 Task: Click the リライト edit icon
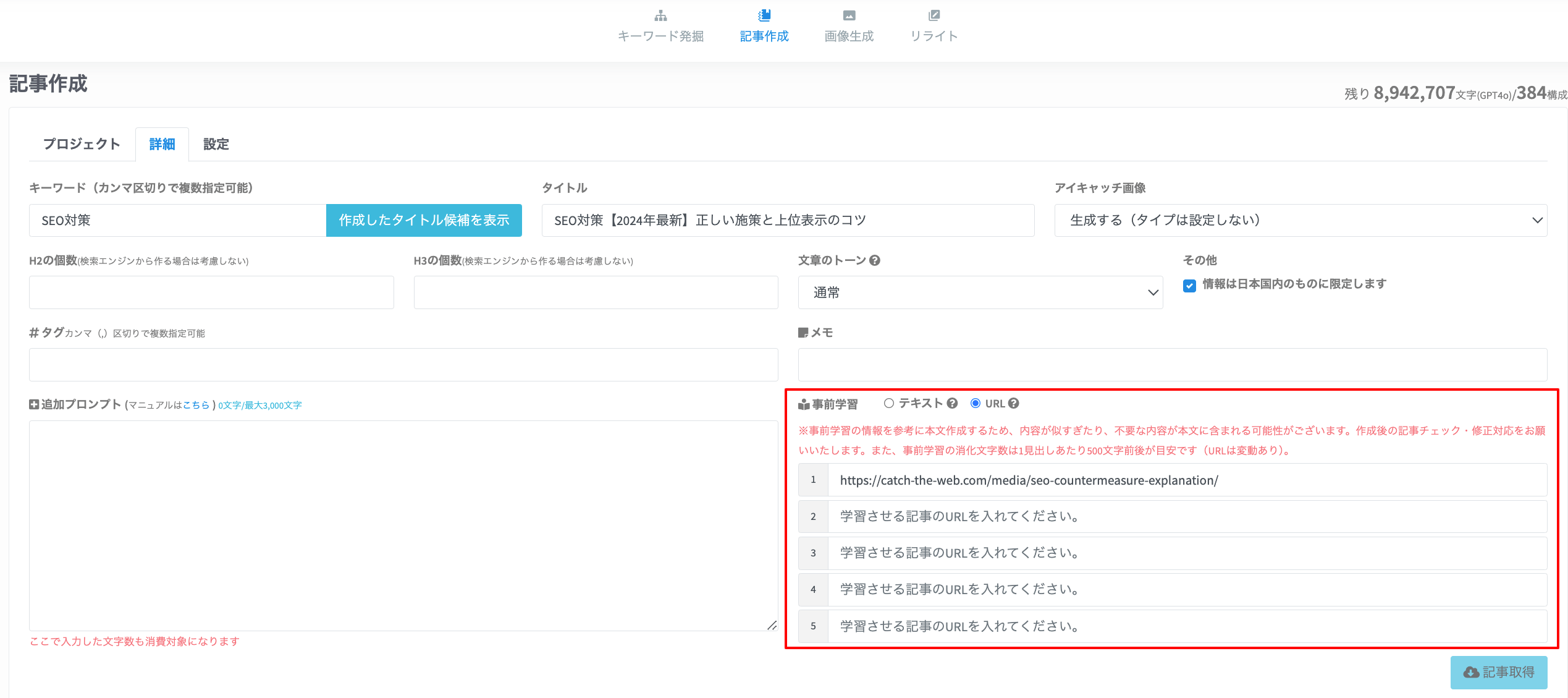tap(934, 15)
